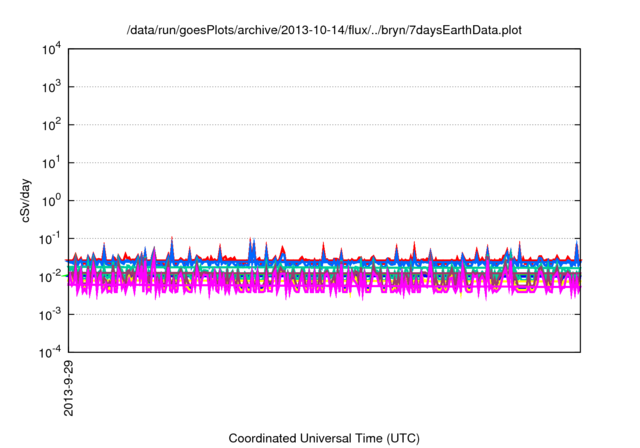
Task: Click the 10^4 y-axis tick label
Action: pyautogui.click(x=51, y=49)
